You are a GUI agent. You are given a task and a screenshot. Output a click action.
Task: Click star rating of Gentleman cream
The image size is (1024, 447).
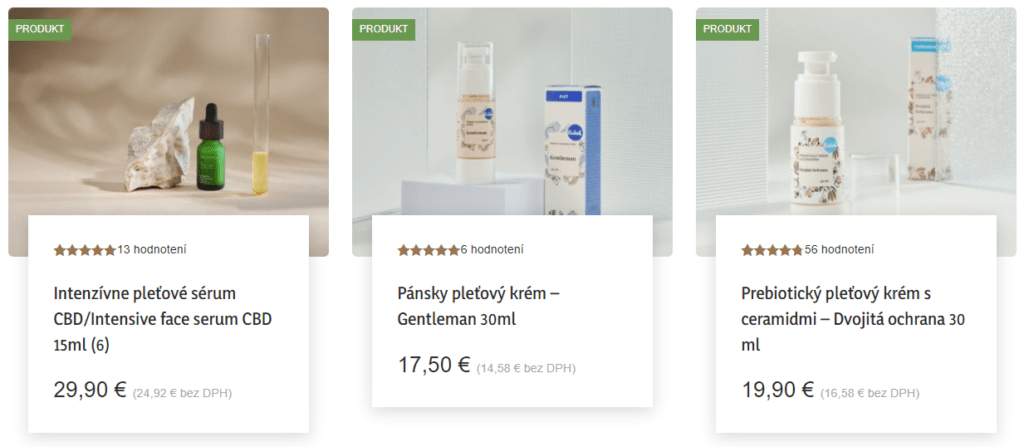[428, 250]
